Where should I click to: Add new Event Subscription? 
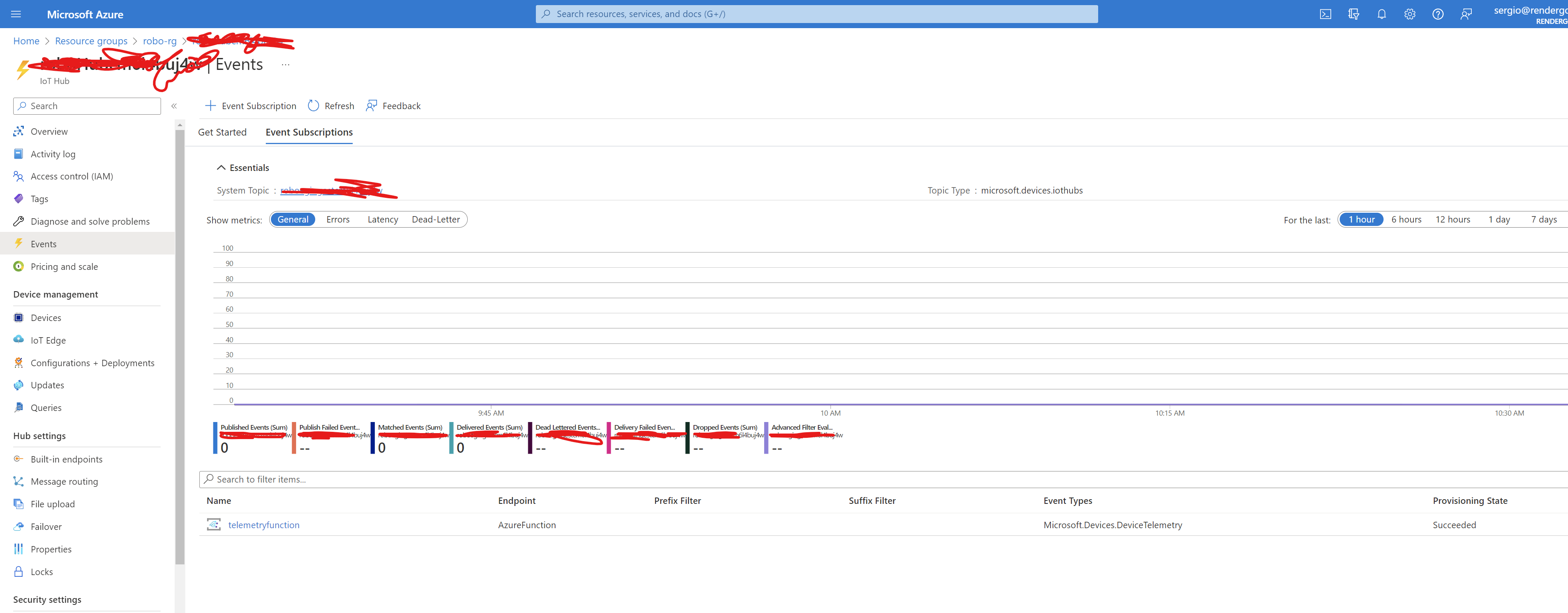[x=251, y=105]
